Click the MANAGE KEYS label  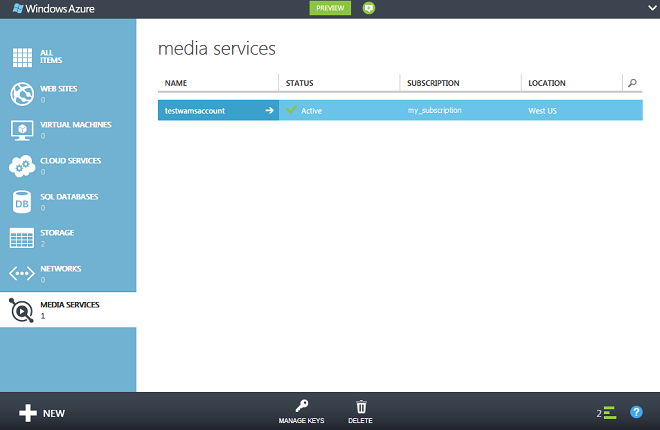pyautogui.click(x=301, y=421)
